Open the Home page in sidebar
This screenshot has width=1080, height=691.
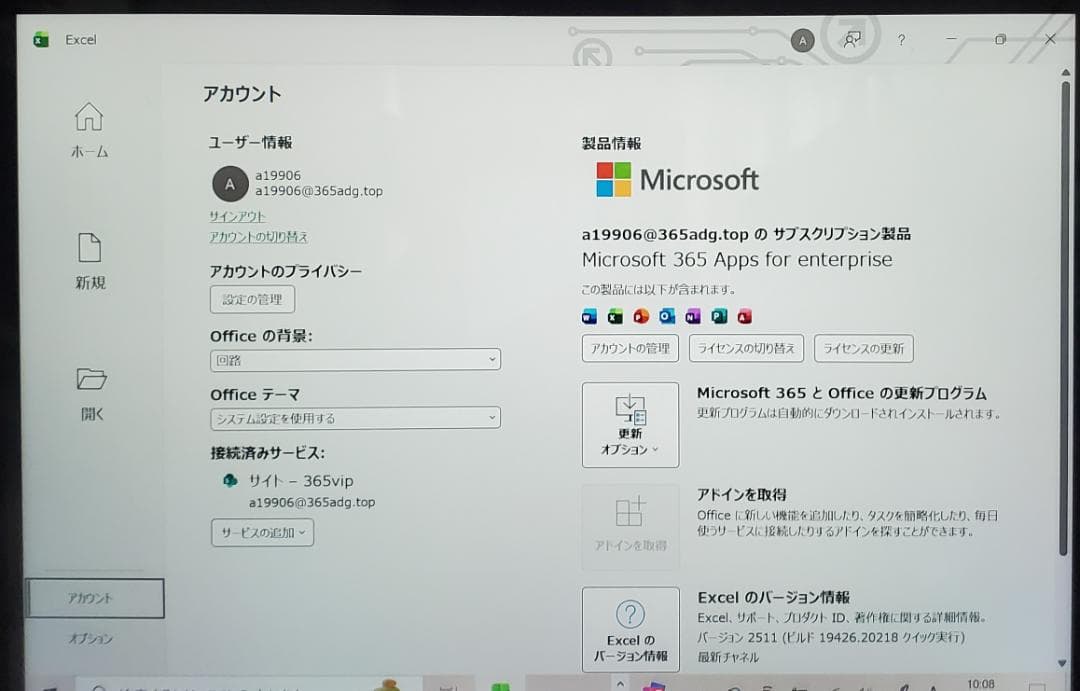pos(90,130)
